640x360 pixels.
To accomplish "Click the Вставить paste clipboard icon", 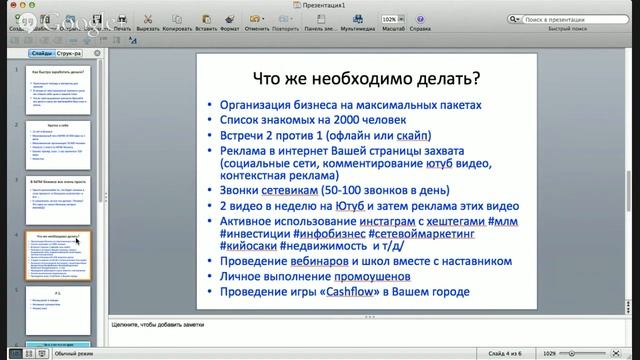I will (206, 19).
